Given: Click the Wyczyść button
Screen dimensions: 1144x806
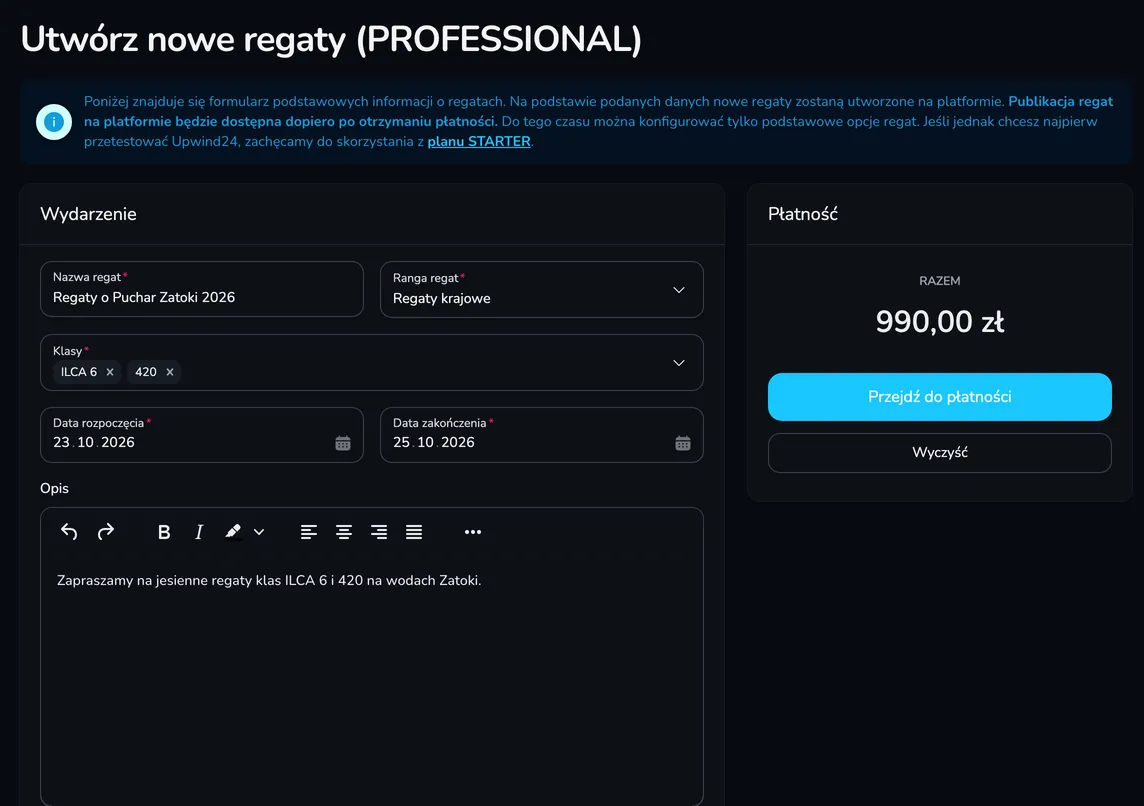Looking at the screenshot, I should 940,453.
